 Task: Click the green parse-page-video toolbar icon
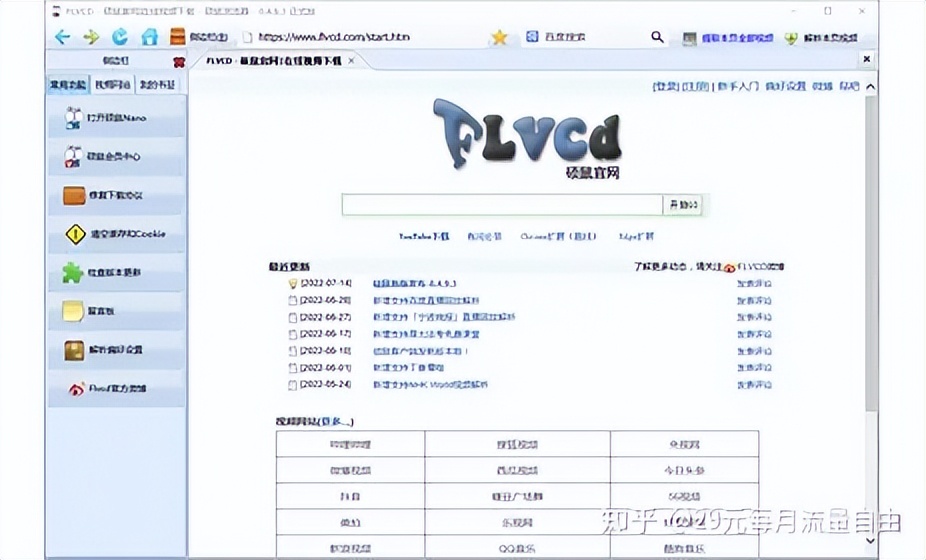791,38
